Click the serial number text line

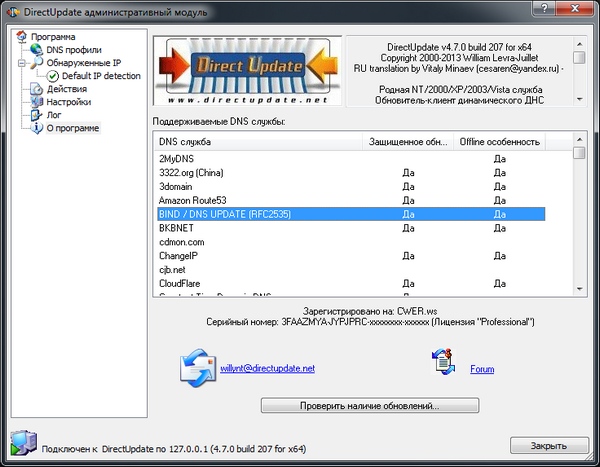click(x=370, y=322)
